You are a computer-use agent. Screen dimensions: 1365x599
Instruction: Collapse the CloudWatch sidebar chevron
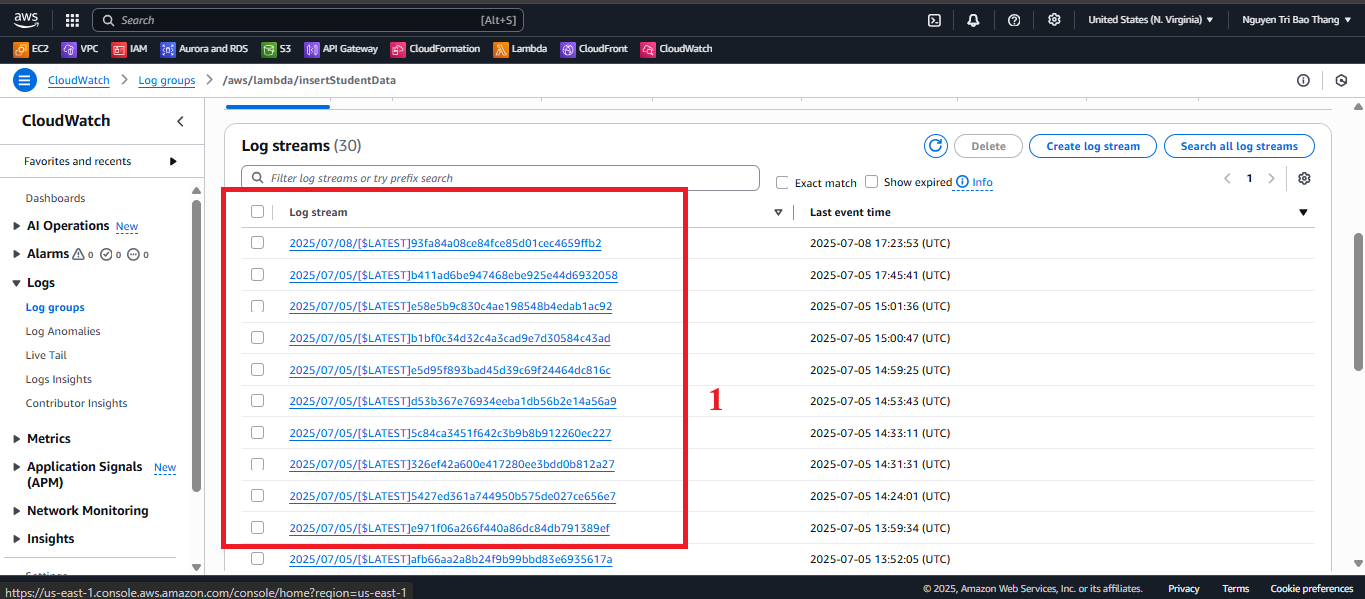(180, 121)
